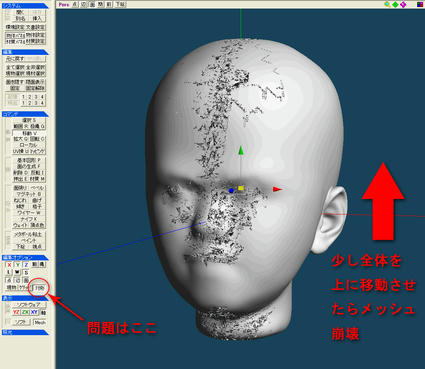
Task: Toggle the Z axis edit option
Action: [26, 265]
